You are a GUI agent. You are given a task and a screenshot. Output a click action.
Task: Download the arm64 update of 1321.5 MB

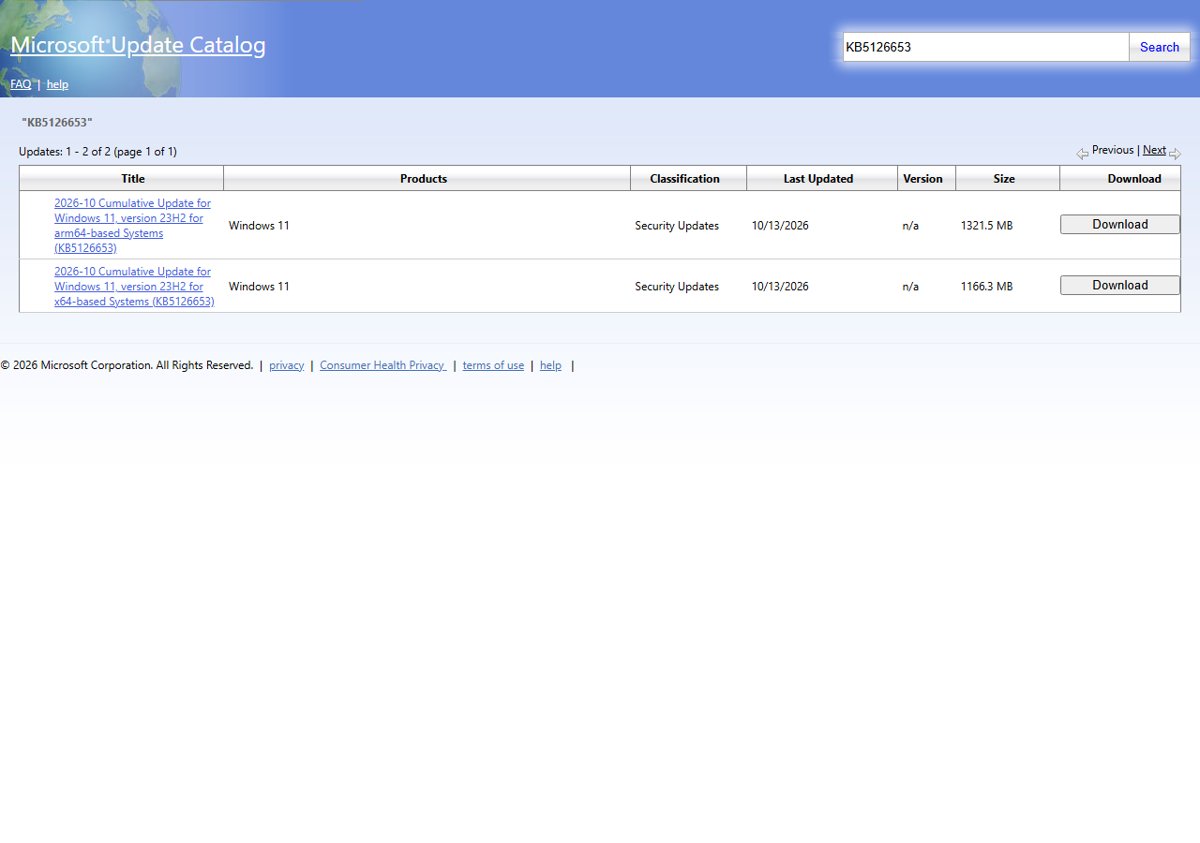[x=1120, y=224]
